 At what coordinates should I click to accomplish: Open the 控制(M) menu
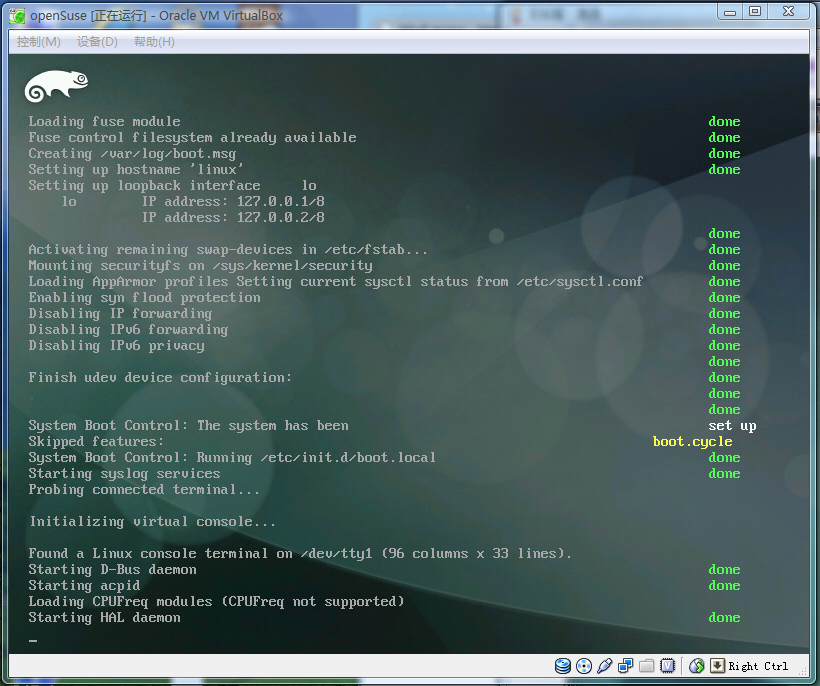coord(38,42)
